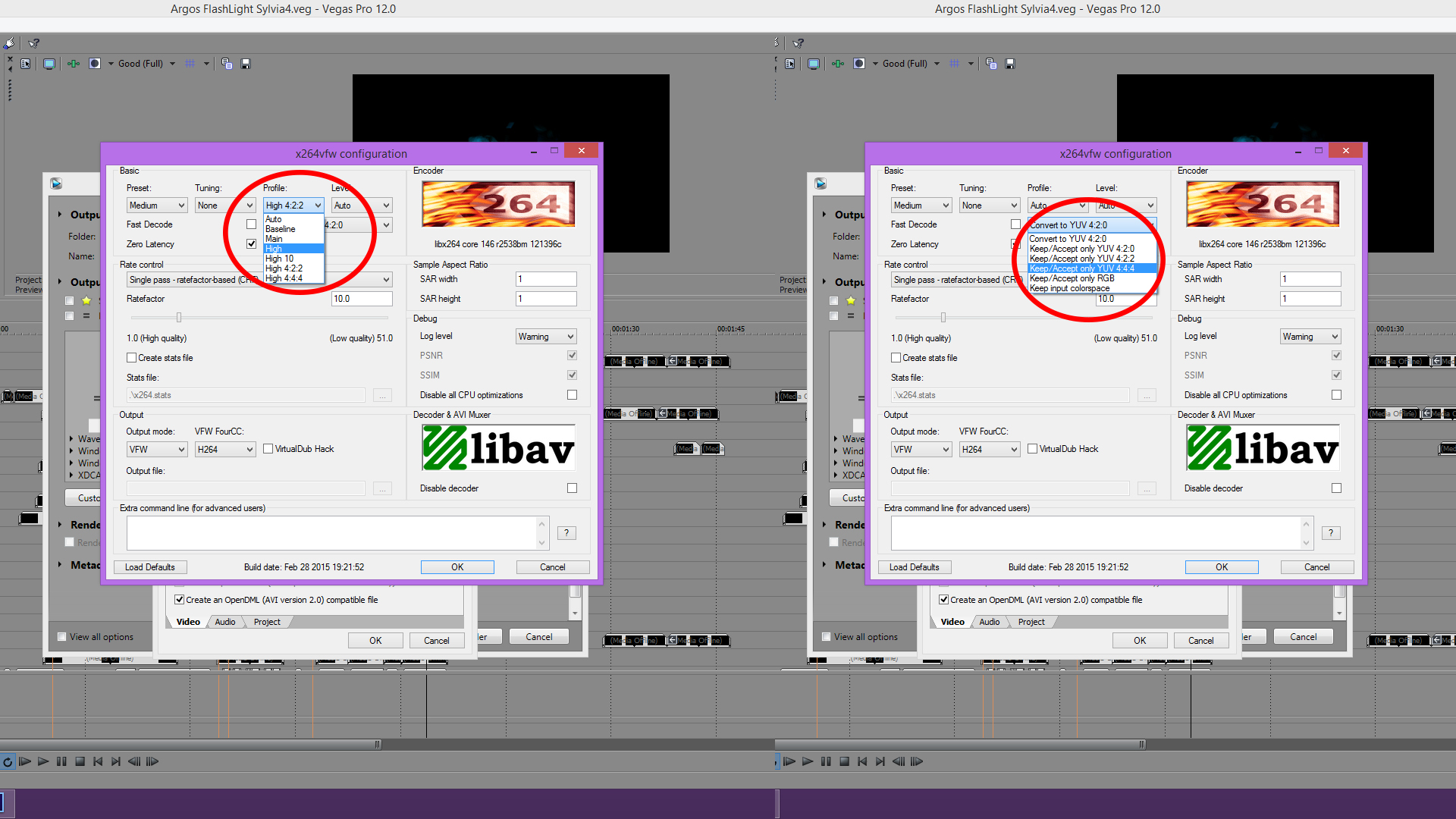Screen dimensions: 1456x819
Task: Click Load Defaults in right x264vfw dialog
Action: coord(915,567)
